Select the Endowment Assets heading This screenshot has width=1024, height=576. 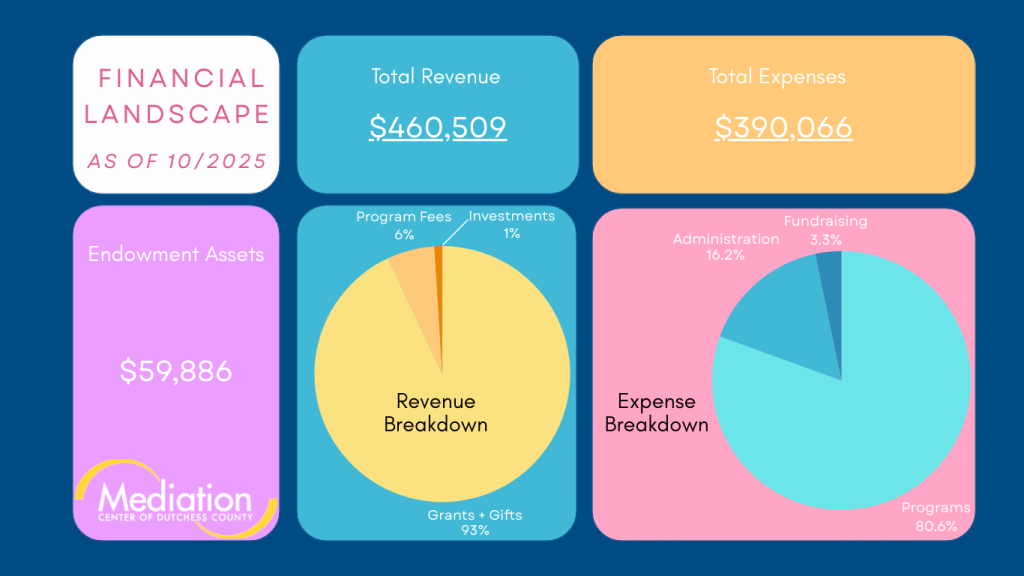tap(176, 254)
